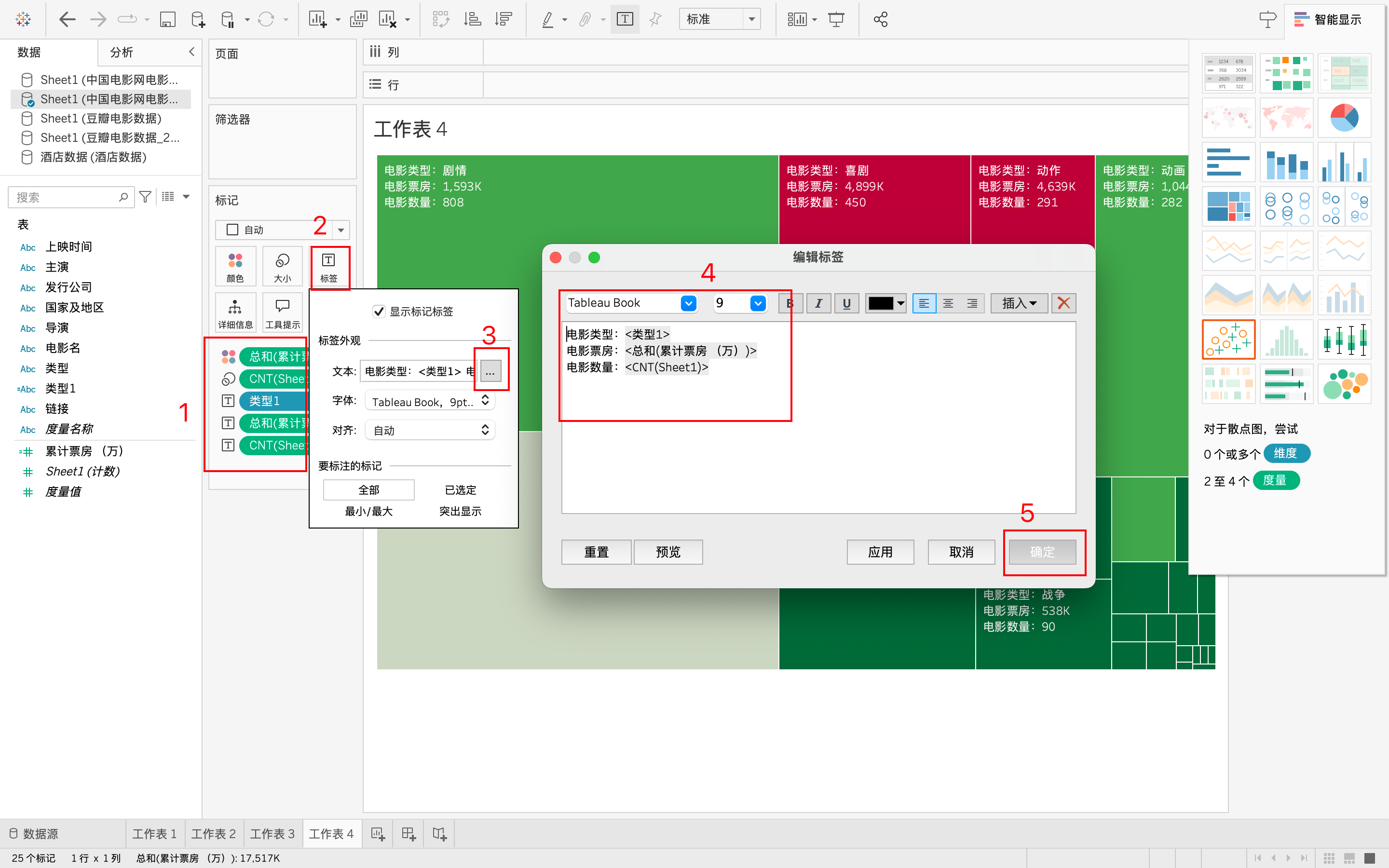Open the 标准 view size dropdown
This screenshot has width=1389, height=868.
click(x=751, y=19)
